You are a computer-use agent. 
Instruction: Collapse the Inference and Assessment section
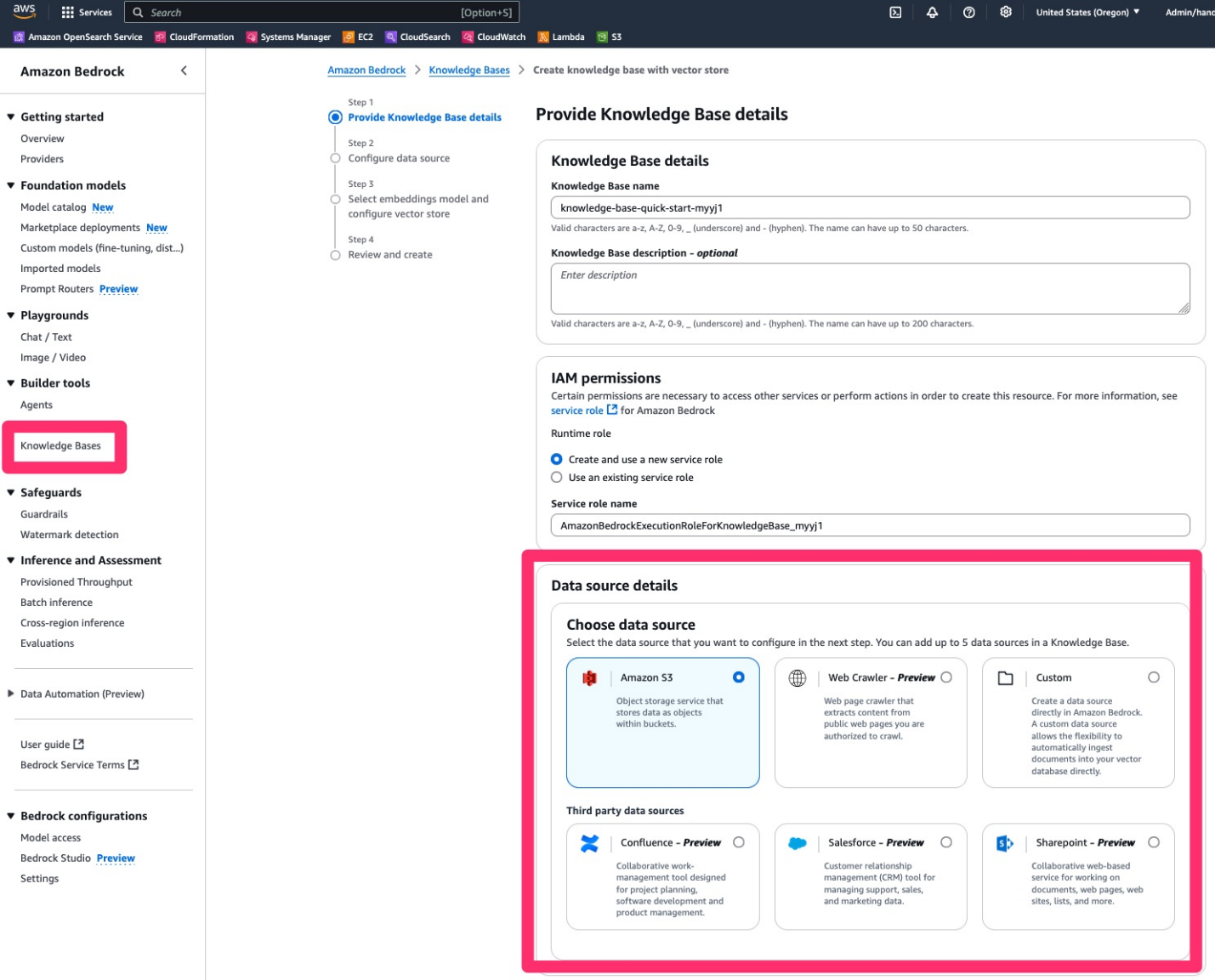coord(11,561)
